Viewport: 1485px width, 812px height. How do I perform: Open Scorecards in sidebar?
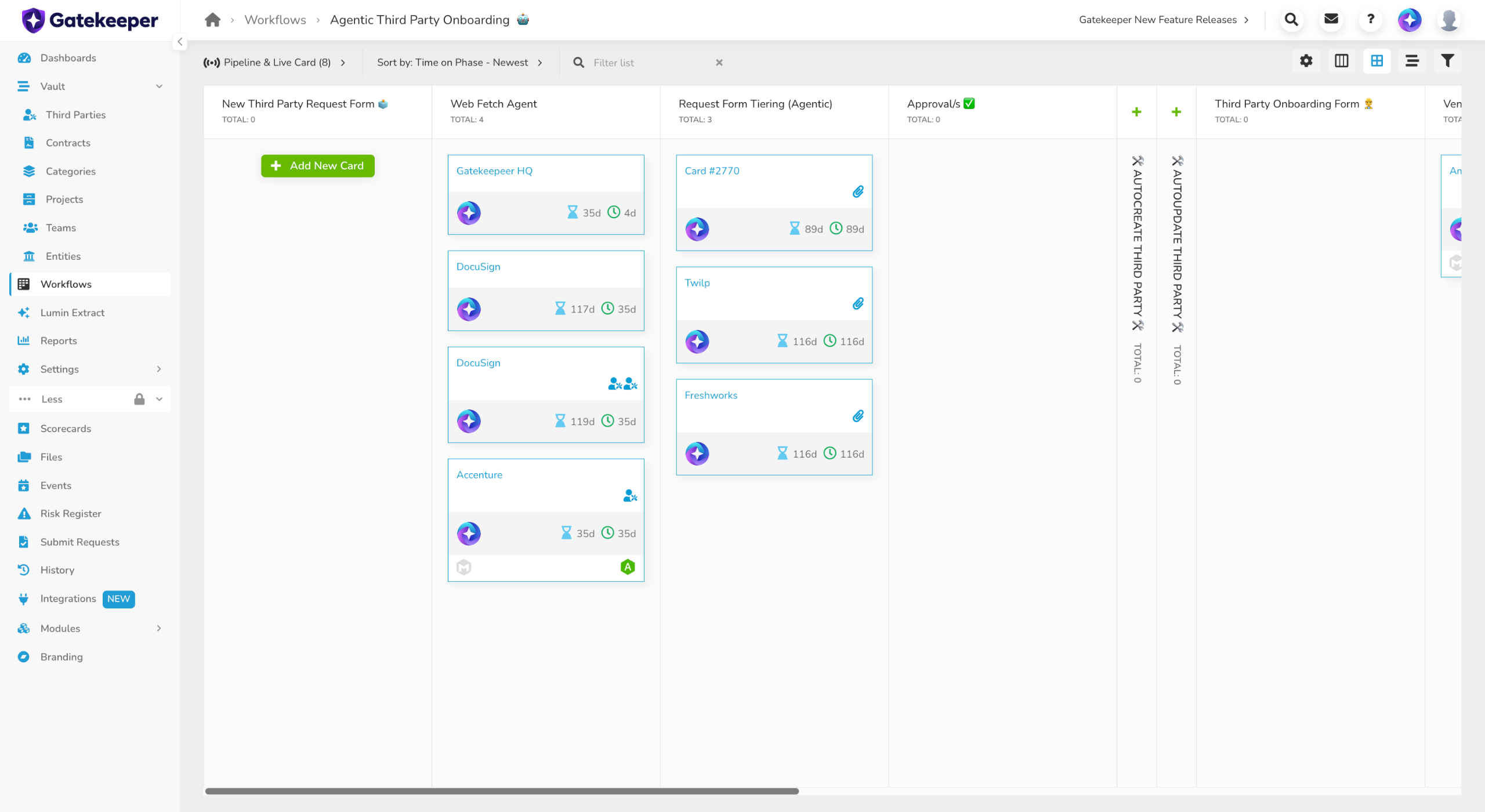tap(90, 429)
